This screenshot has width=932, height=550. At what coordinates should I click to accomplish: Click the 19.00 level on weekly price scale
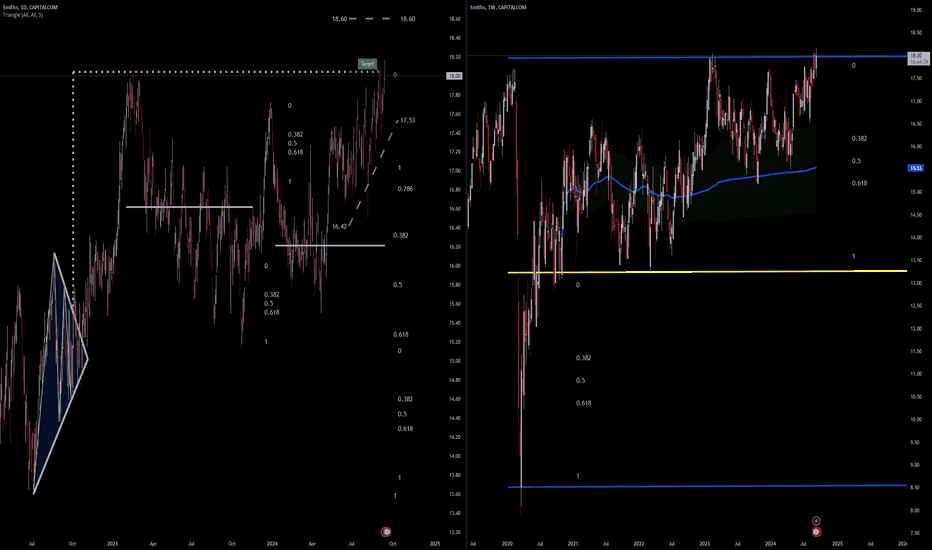tap(916, 10)
